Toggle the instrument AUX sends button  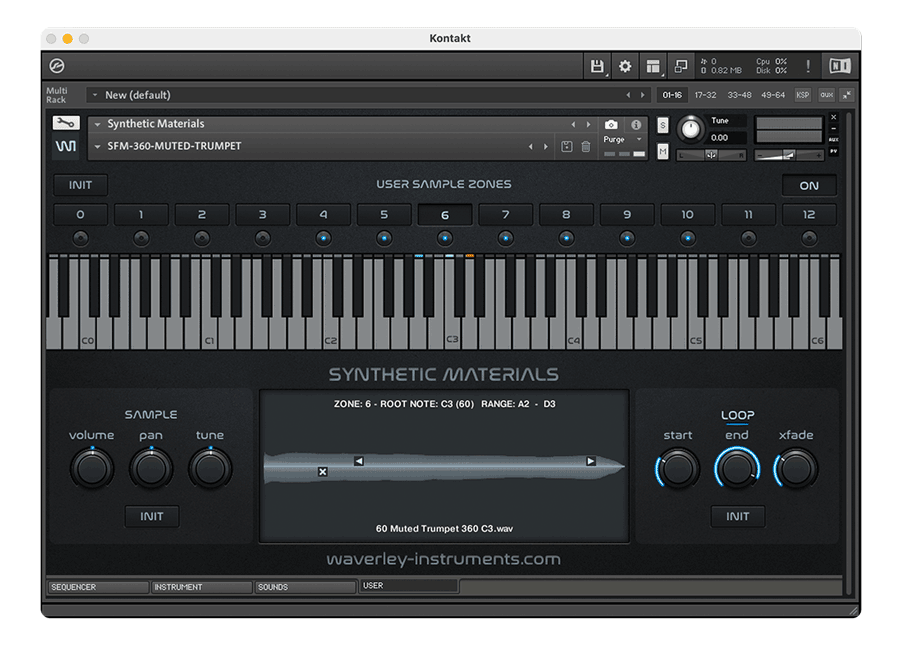pyautogui.click(x=834, y=139)
